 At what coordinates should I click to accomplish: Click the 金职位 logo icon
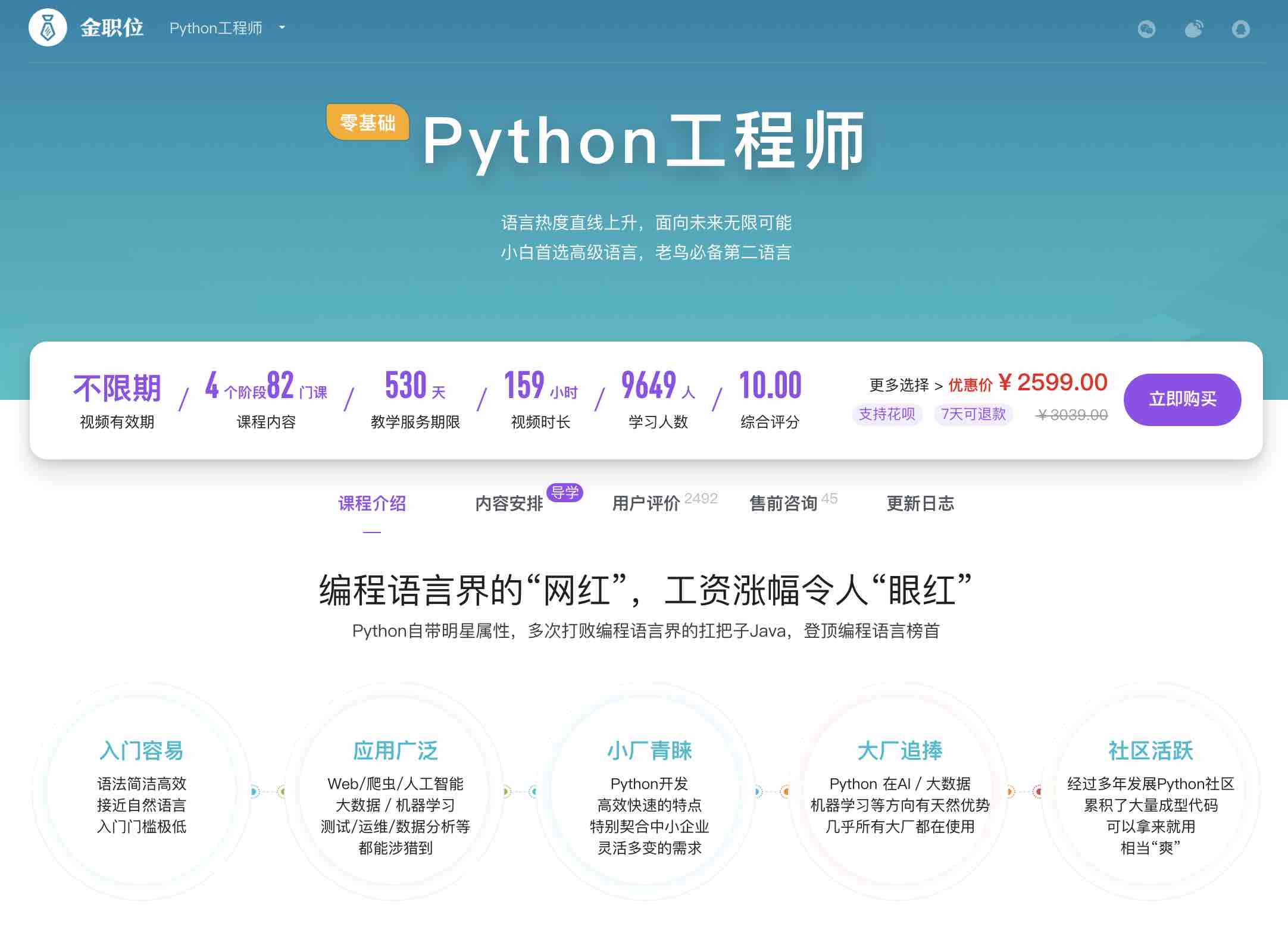(x=47, y=28)
